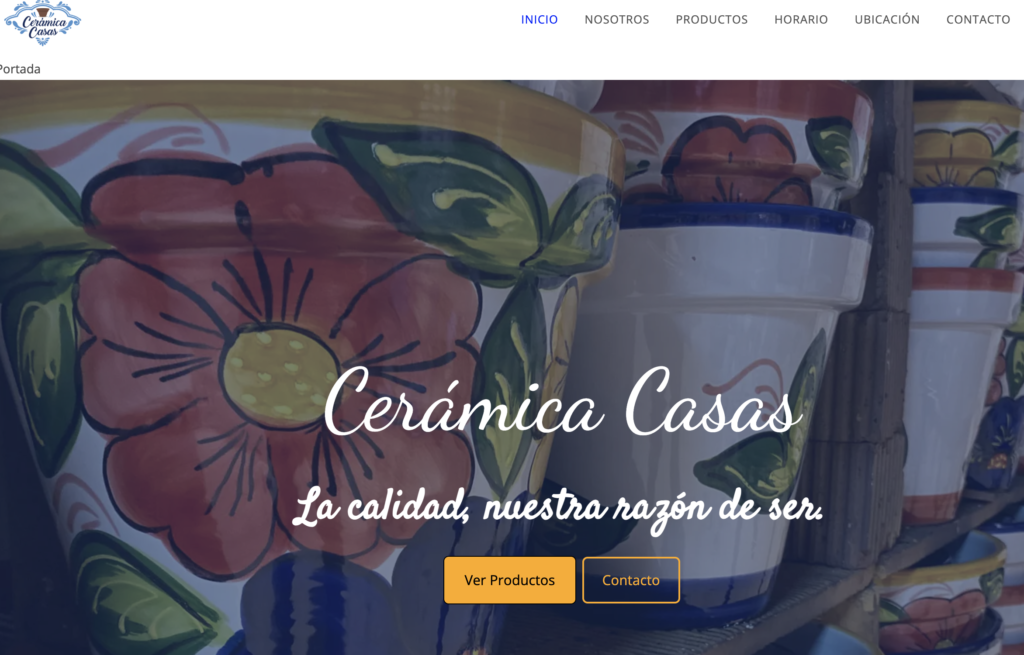
Task: Open the PRODUCTOS menu link
Action: pyautogui.click(x=711, y=20)
